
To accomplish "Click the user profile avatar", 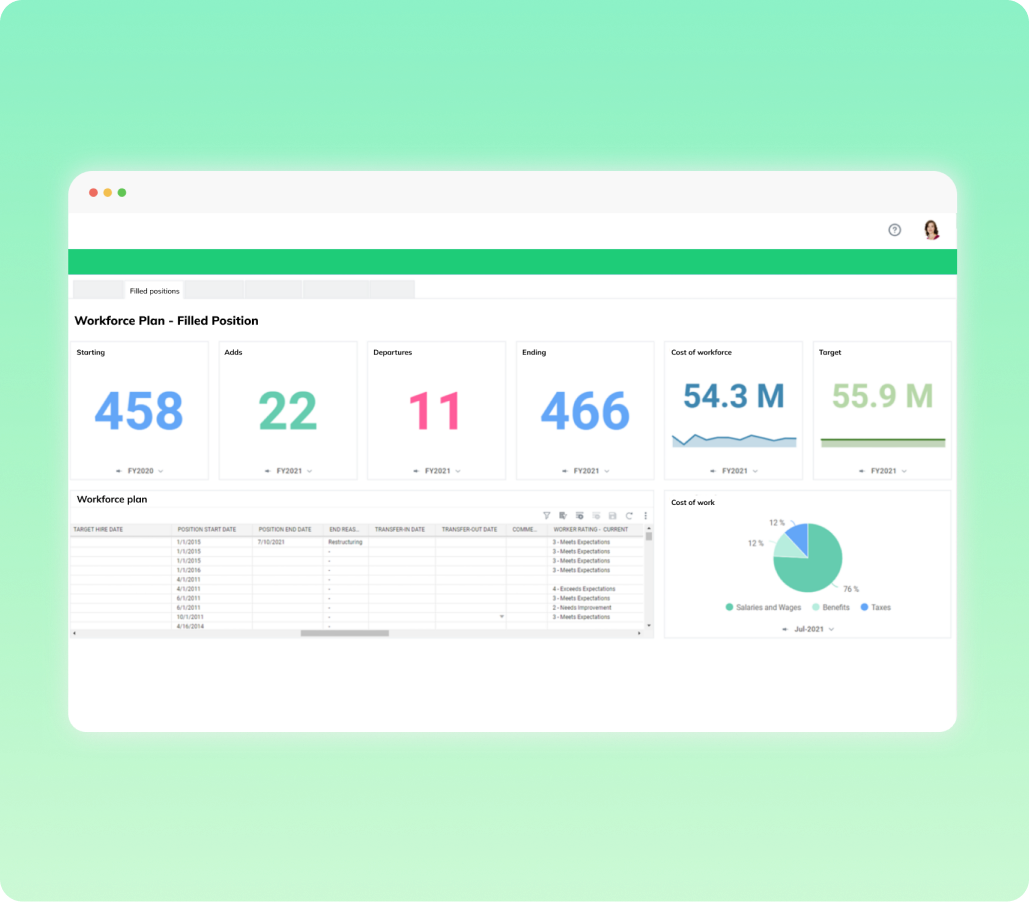I will point(931,230).
